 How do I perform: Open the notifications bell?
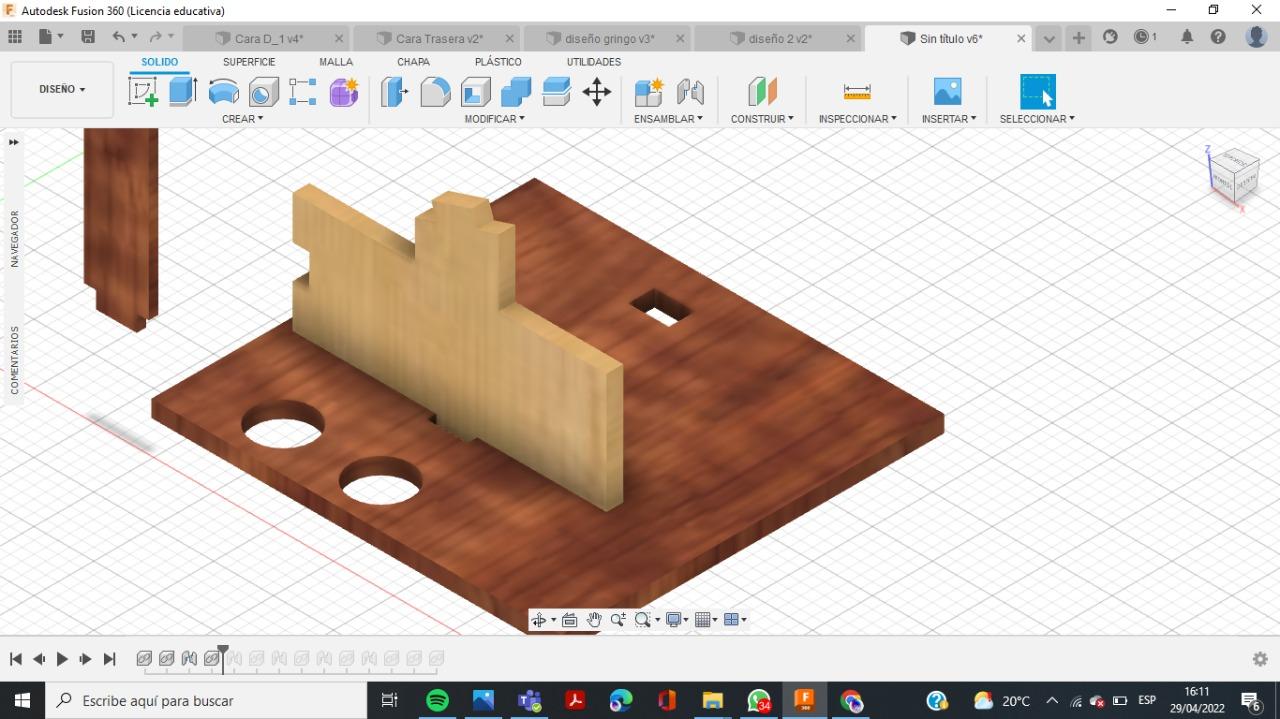click(x=1187, y=37)
